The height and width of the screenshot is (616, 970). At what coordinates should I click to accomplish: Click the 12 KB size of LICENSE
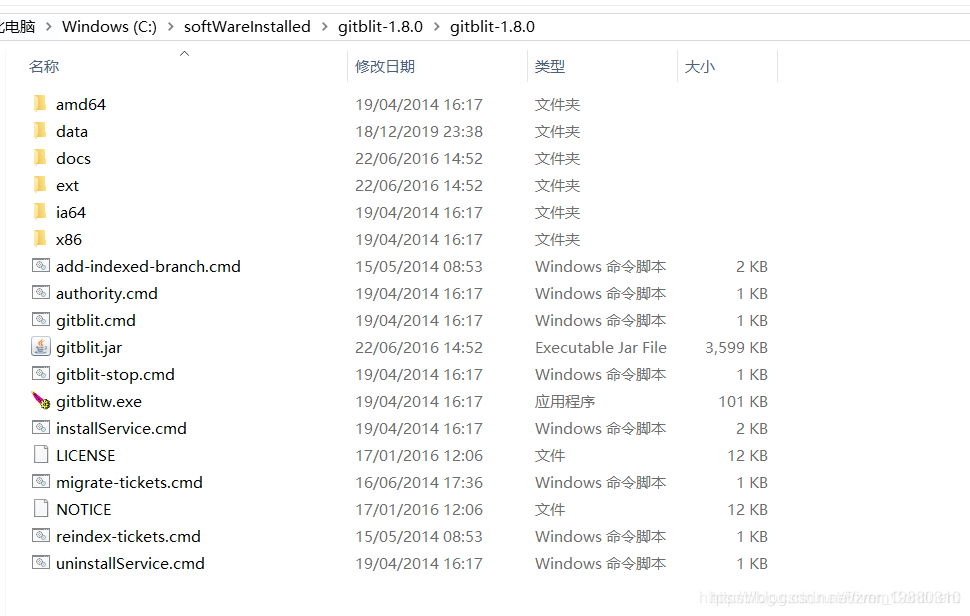(747, 456)
